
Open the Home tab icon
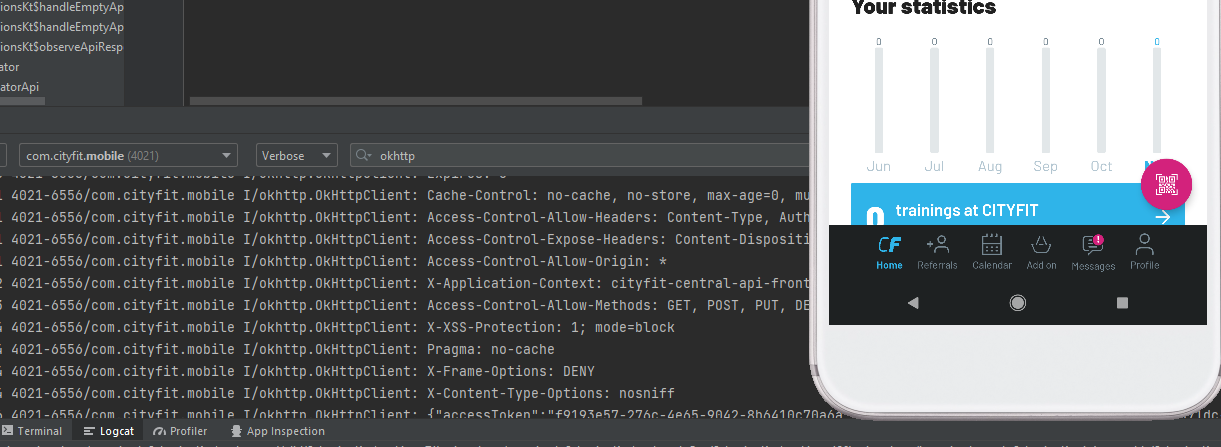[x=889, y=251]
